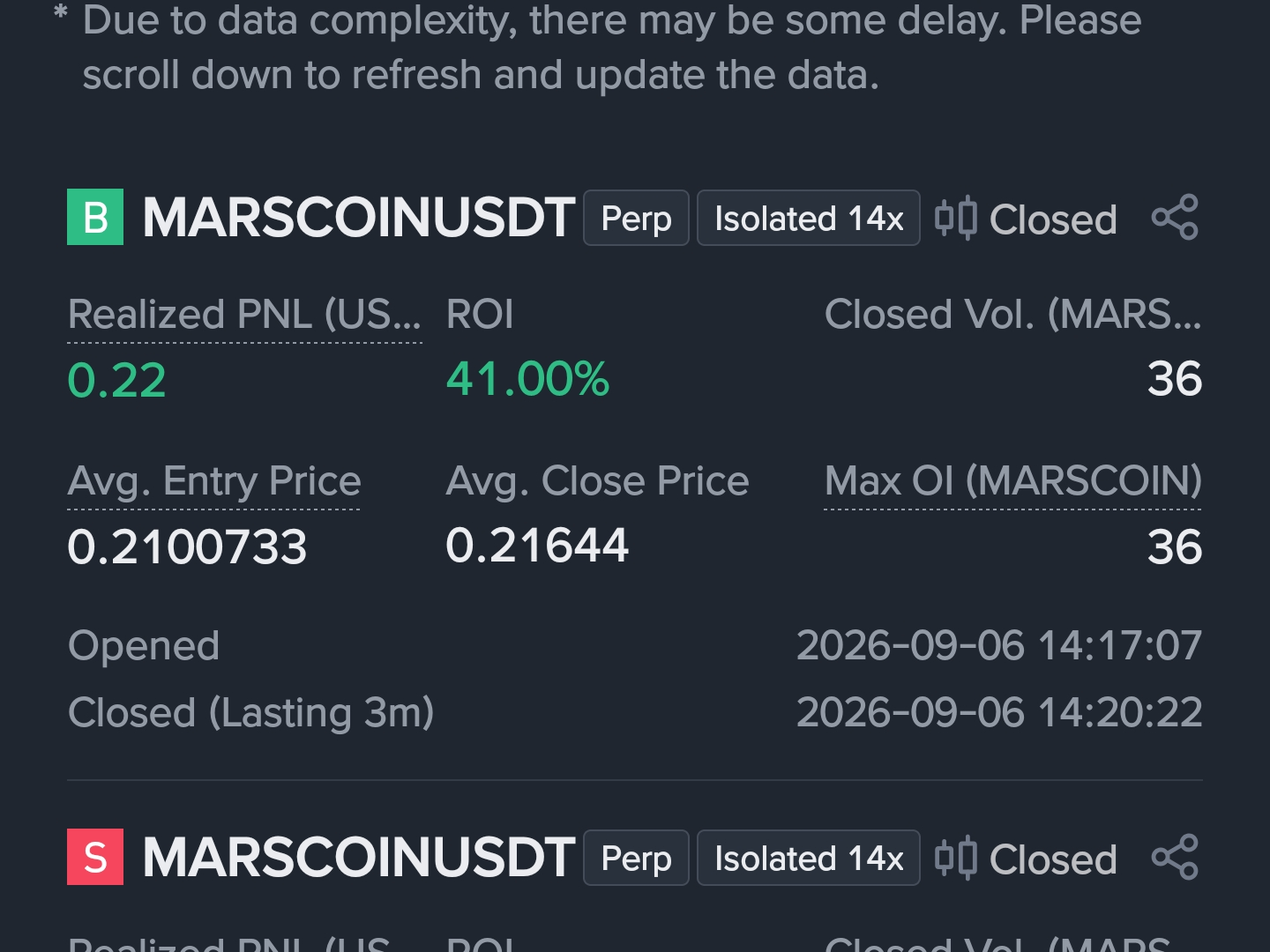Viewport: 1270px width, 952px height.
Task: Open chart via first position candlestick icon
Action: coord(955,218)
